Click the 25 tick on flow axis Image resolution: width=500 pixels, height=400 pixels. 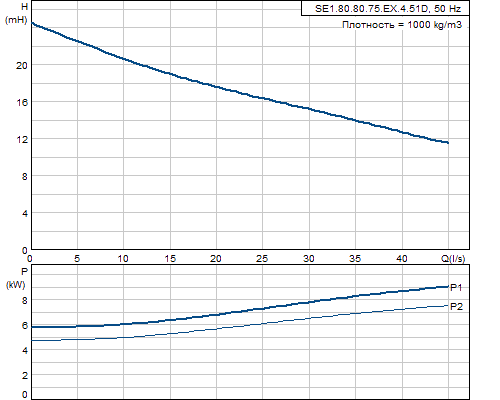(262, 258)
